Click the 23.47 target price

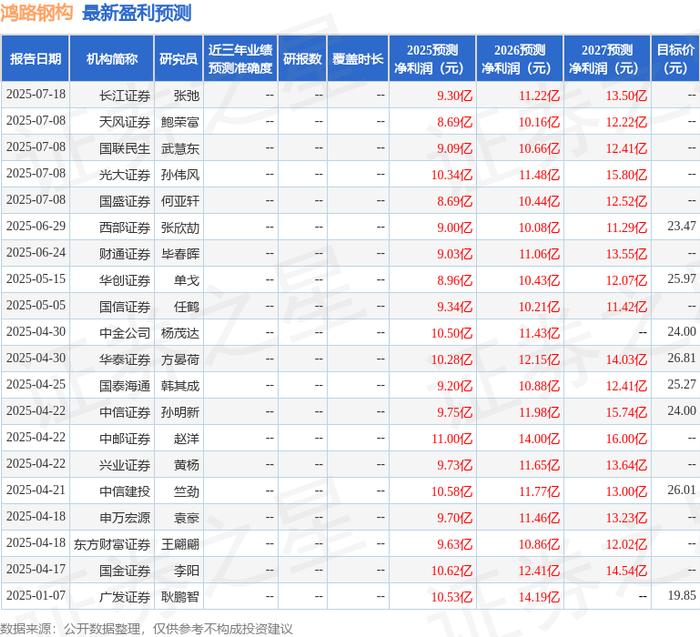pyautogui.click(x=682, y=226)
